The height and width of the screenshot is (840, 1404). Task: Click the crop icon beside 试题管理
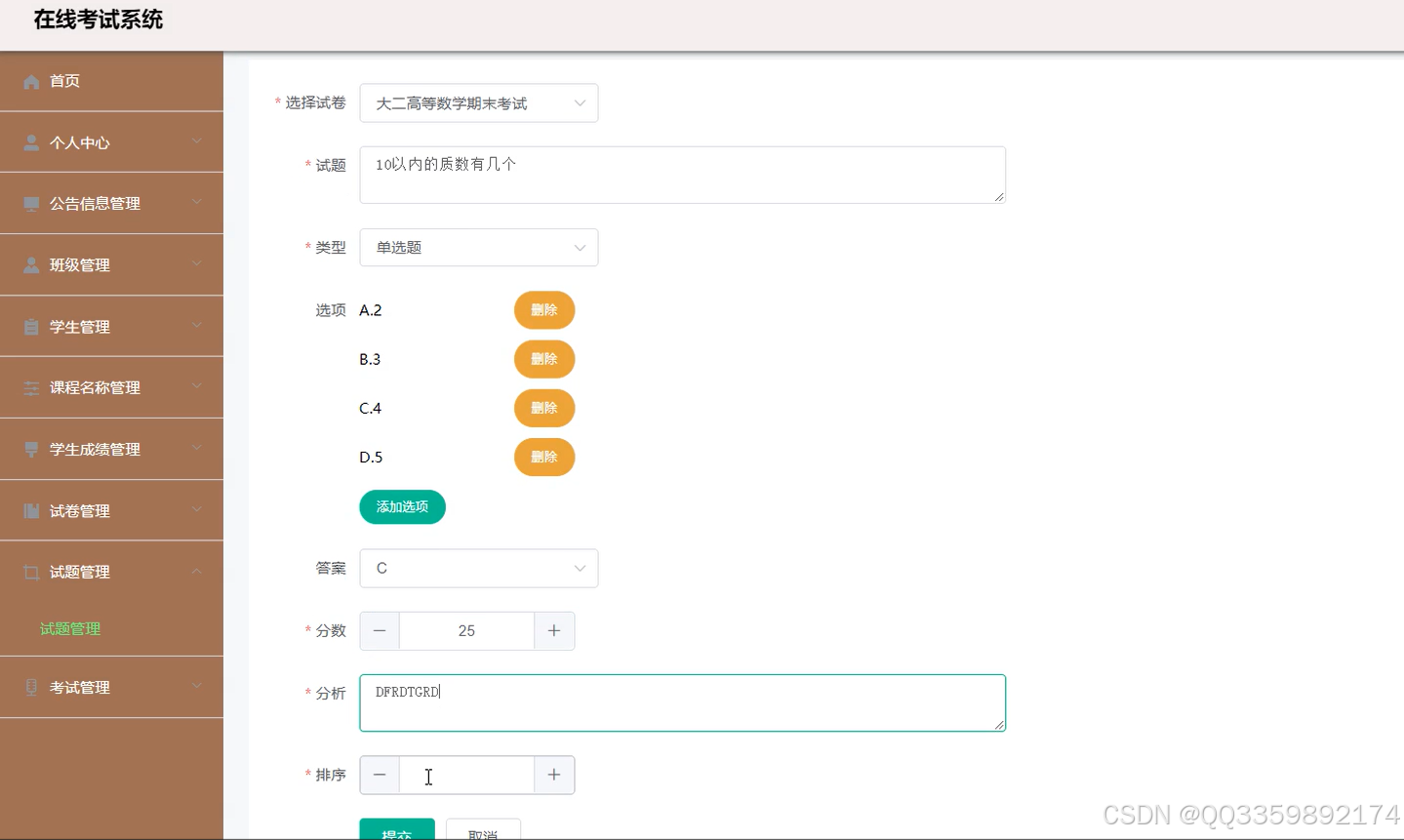(x=31, y=573)
